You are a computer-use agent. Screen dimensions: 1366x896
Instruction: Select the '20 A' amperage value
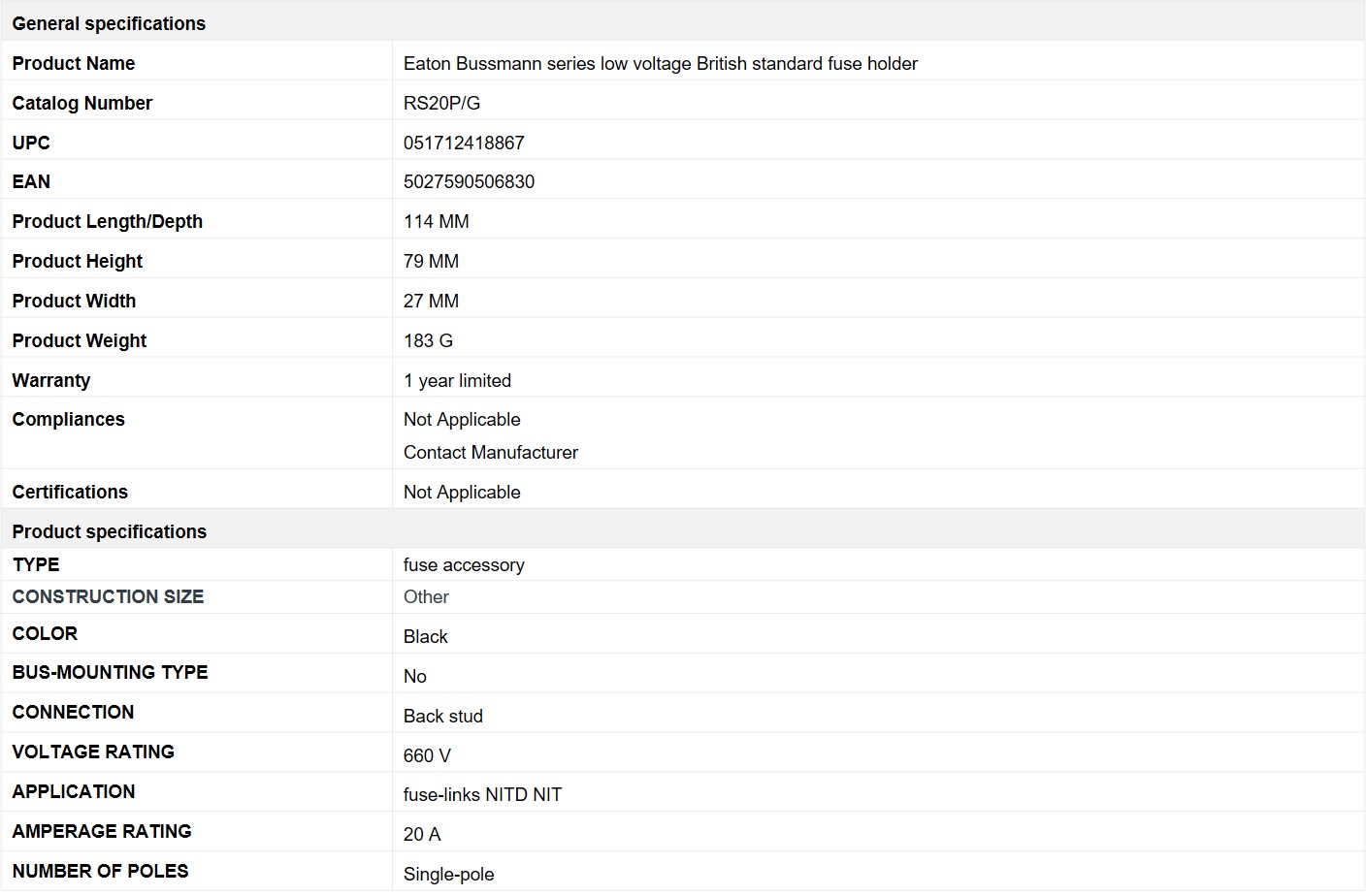[422, 834]
